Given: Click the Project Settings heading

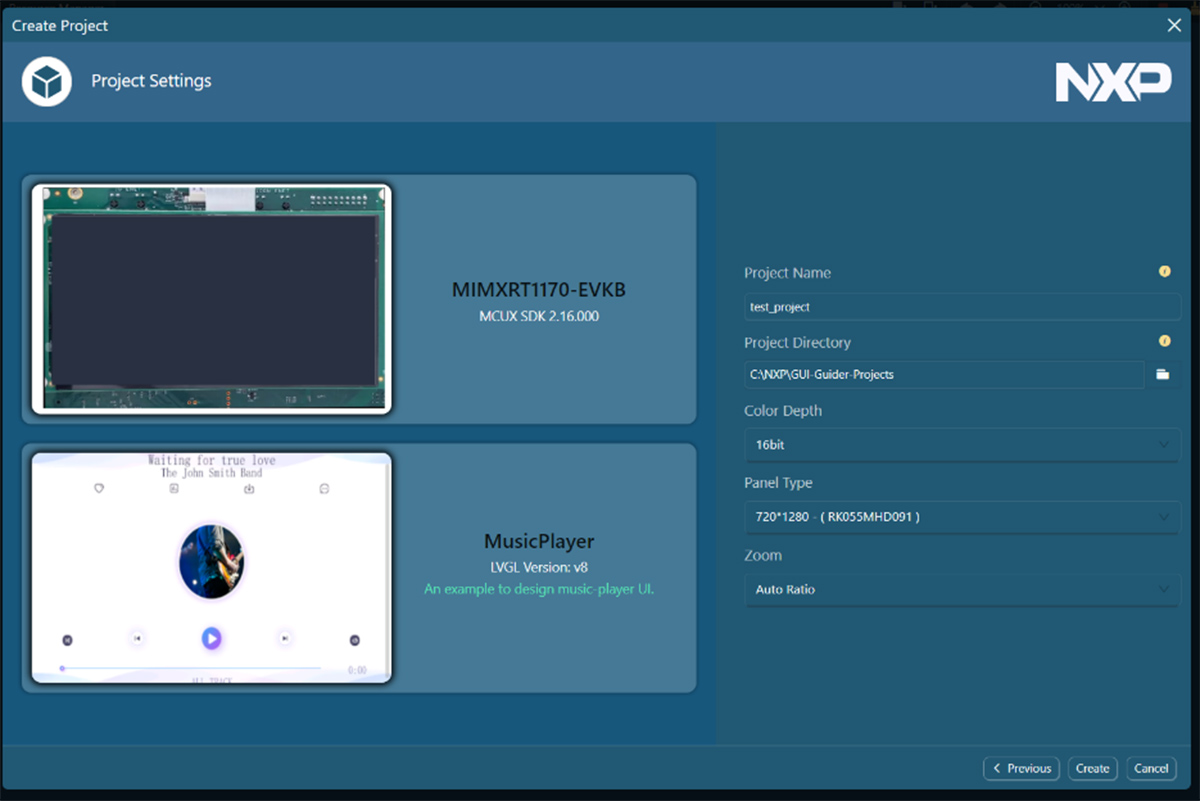Looking at the screenshot, I should click(151, 81).
